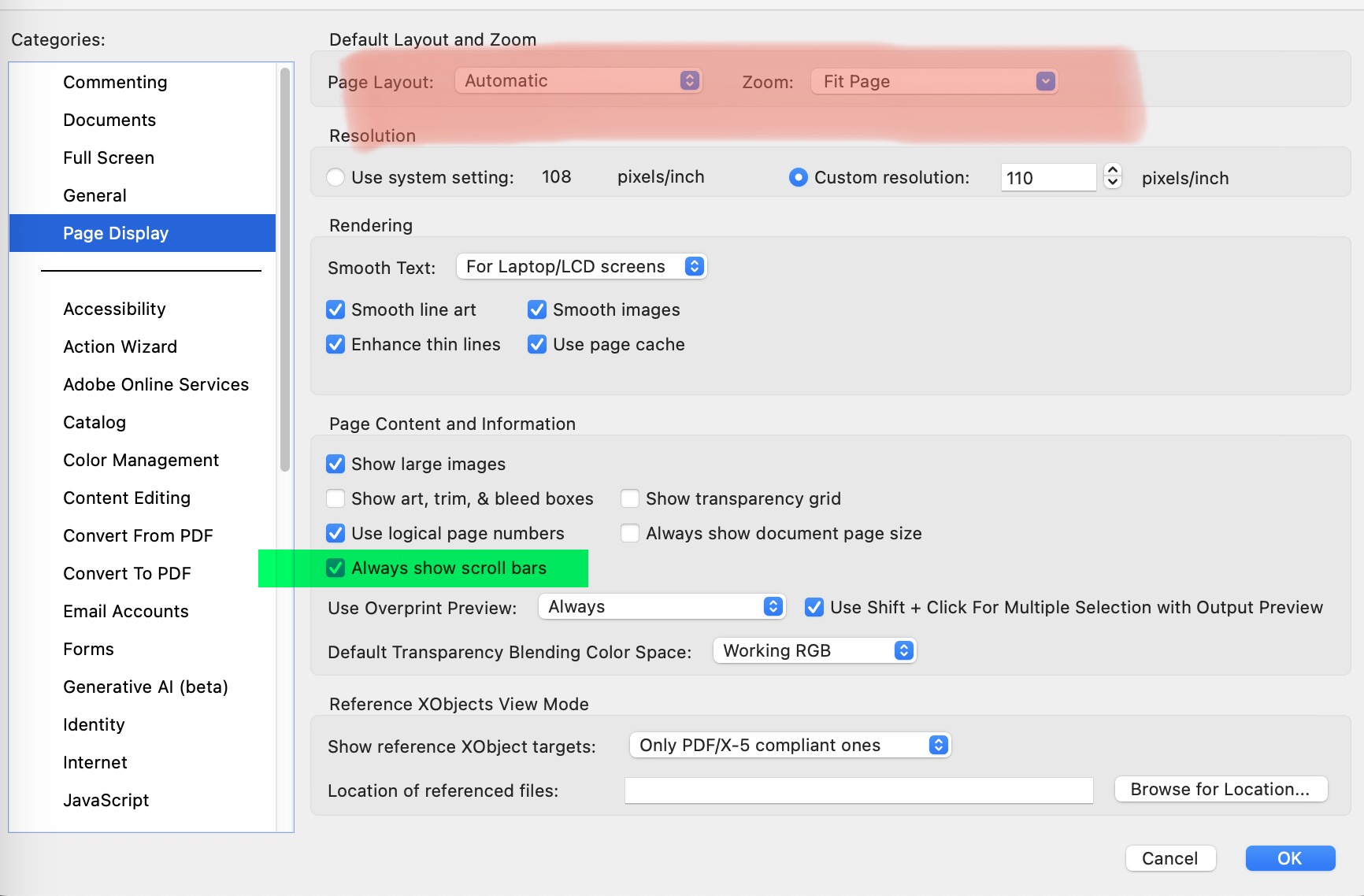Image resolution: width=1364 pixels, height=896 pixels.
Task: Click "Browse for Location..."
Action: (x=1221, y=789)
